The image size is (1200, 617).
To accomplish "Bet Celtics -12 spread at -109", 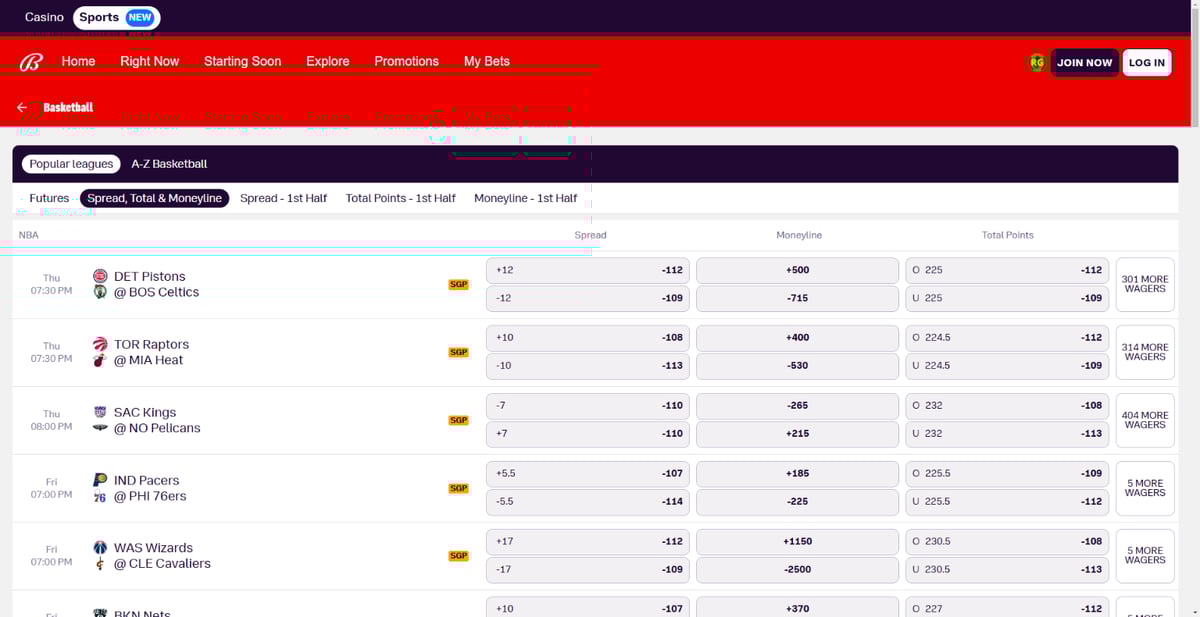I will [x=588, y=298].
